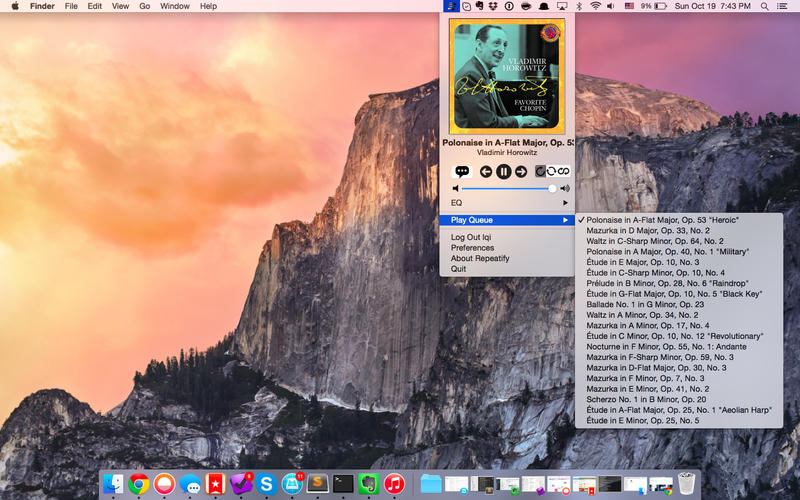Open the Window menu in menu bar
The image size is (800, 500).
coord(175,6)
